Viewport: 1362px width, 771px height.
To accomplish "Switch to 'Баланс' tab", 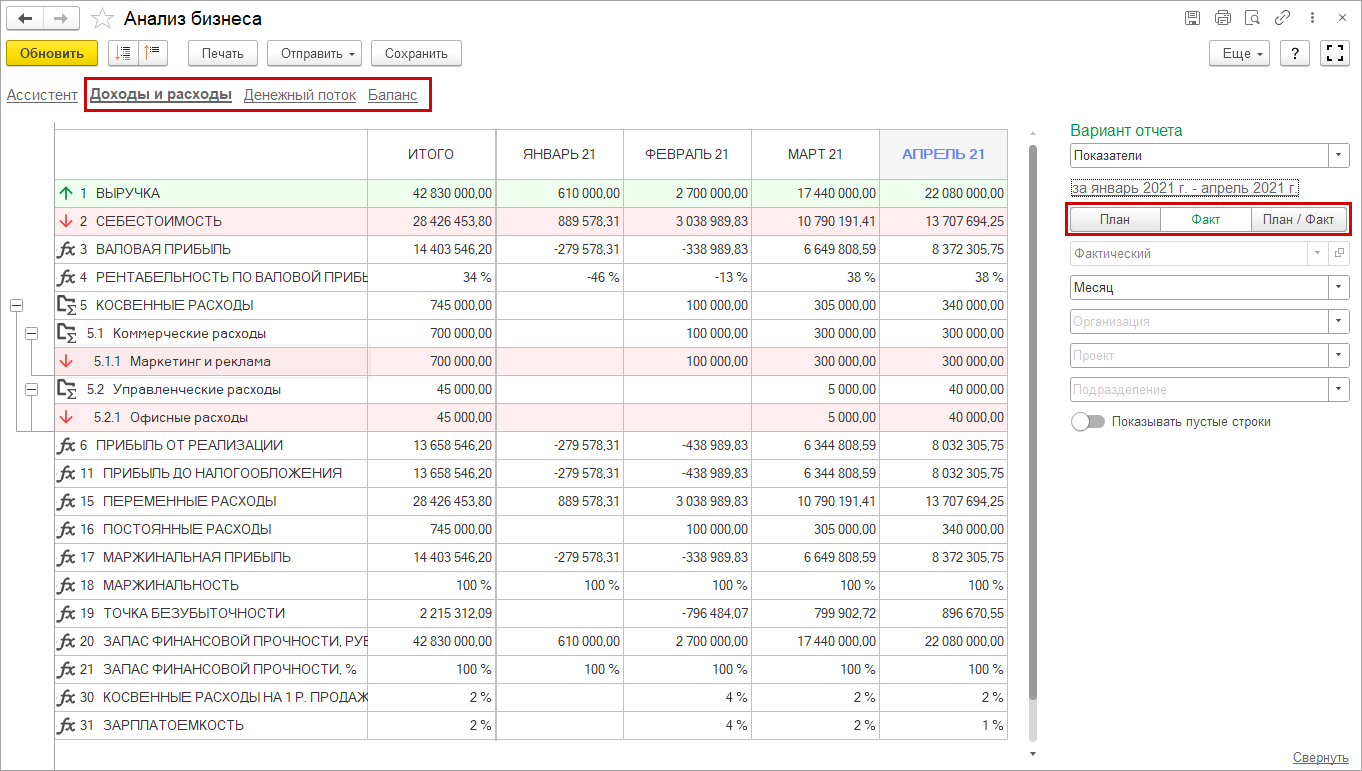I will point(392,95).
